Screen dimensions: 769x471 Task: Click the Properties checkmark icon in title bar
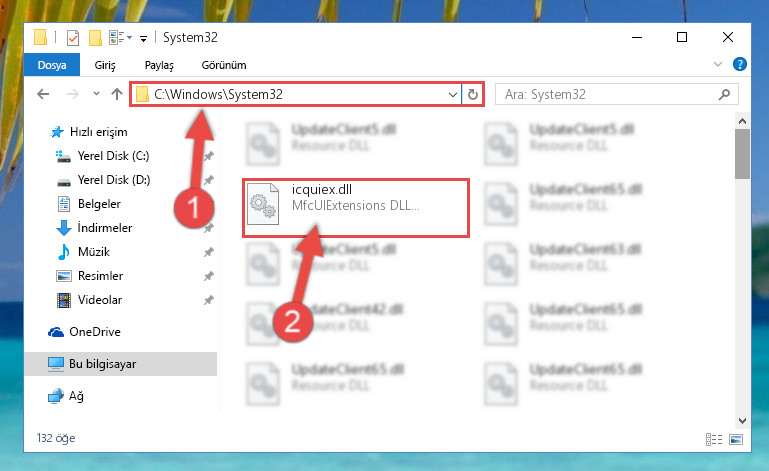(x=73, y=38)
